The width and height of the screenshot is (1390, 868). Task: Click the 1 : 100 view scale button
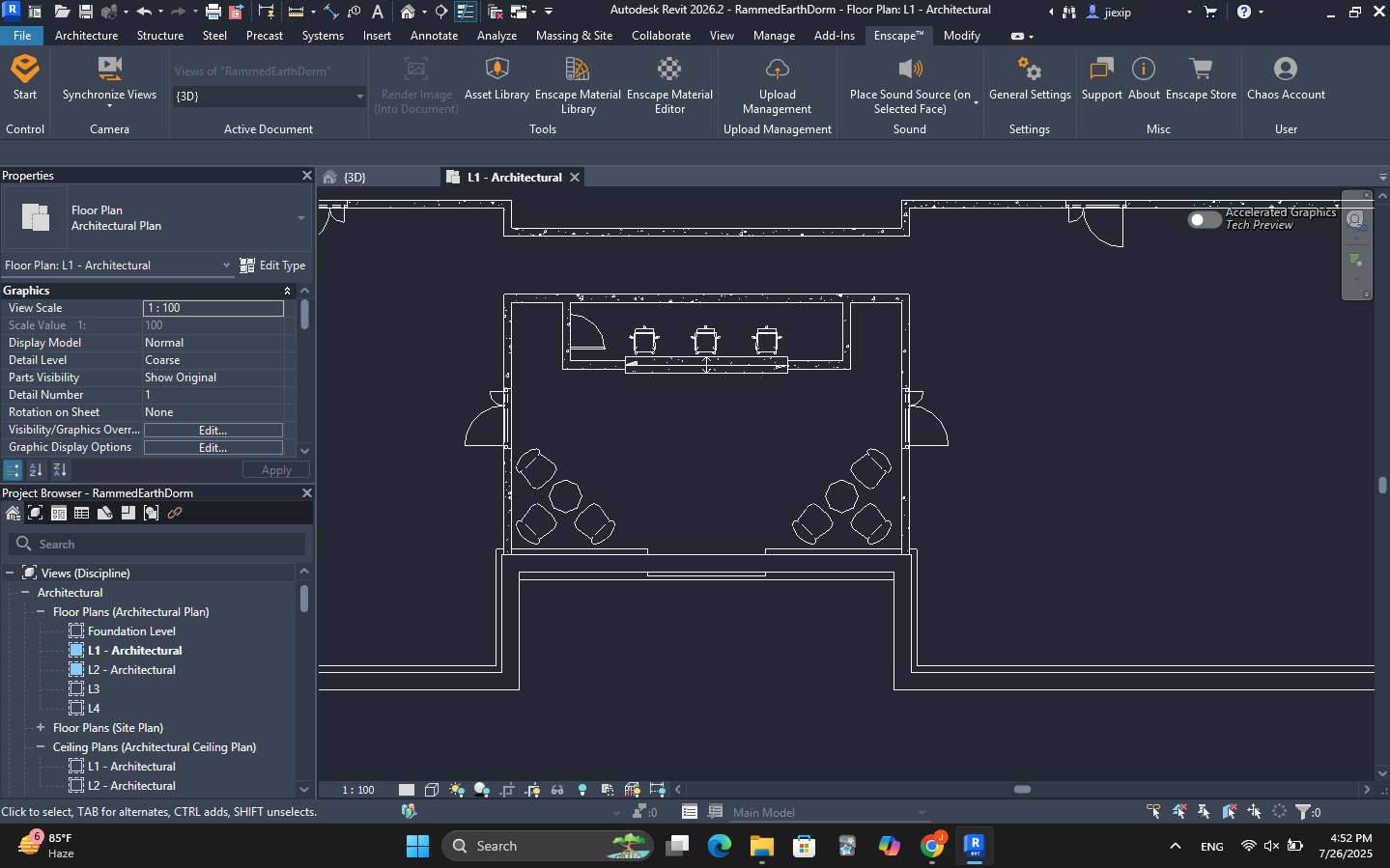tap(358, 790)
